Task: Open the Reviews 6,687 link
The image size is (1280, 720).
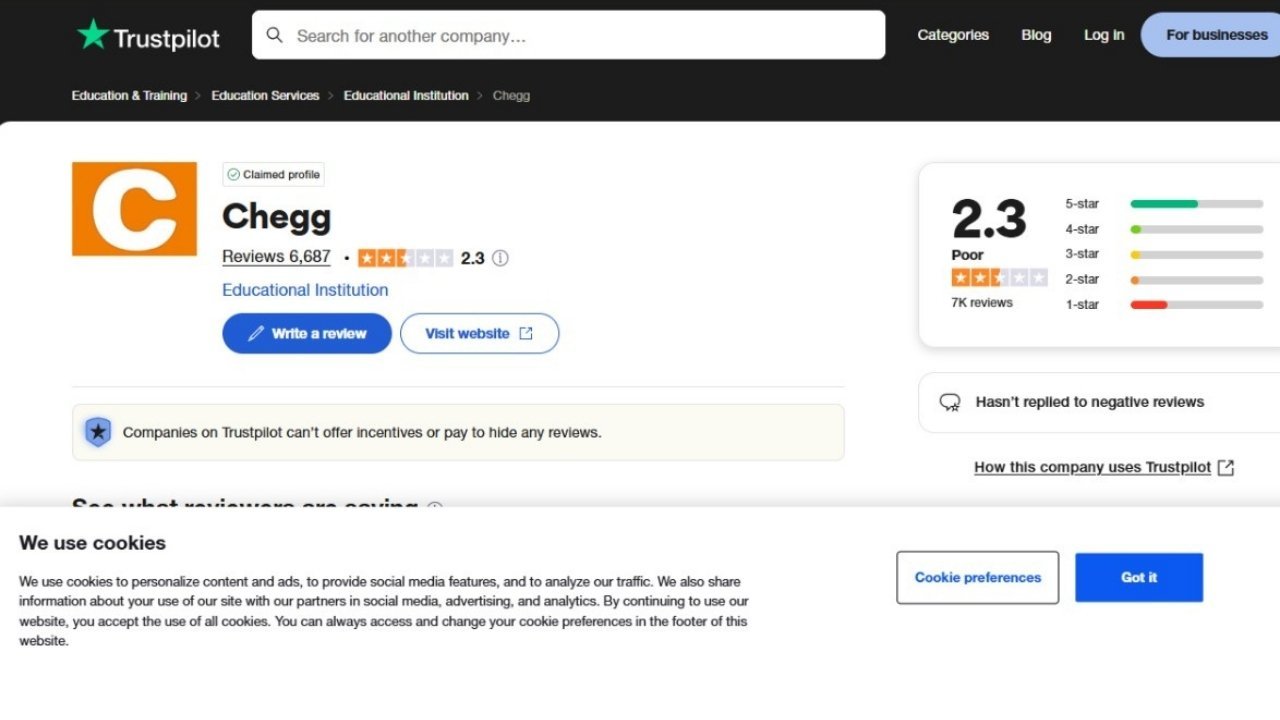Action: click(x=276, y=257)
